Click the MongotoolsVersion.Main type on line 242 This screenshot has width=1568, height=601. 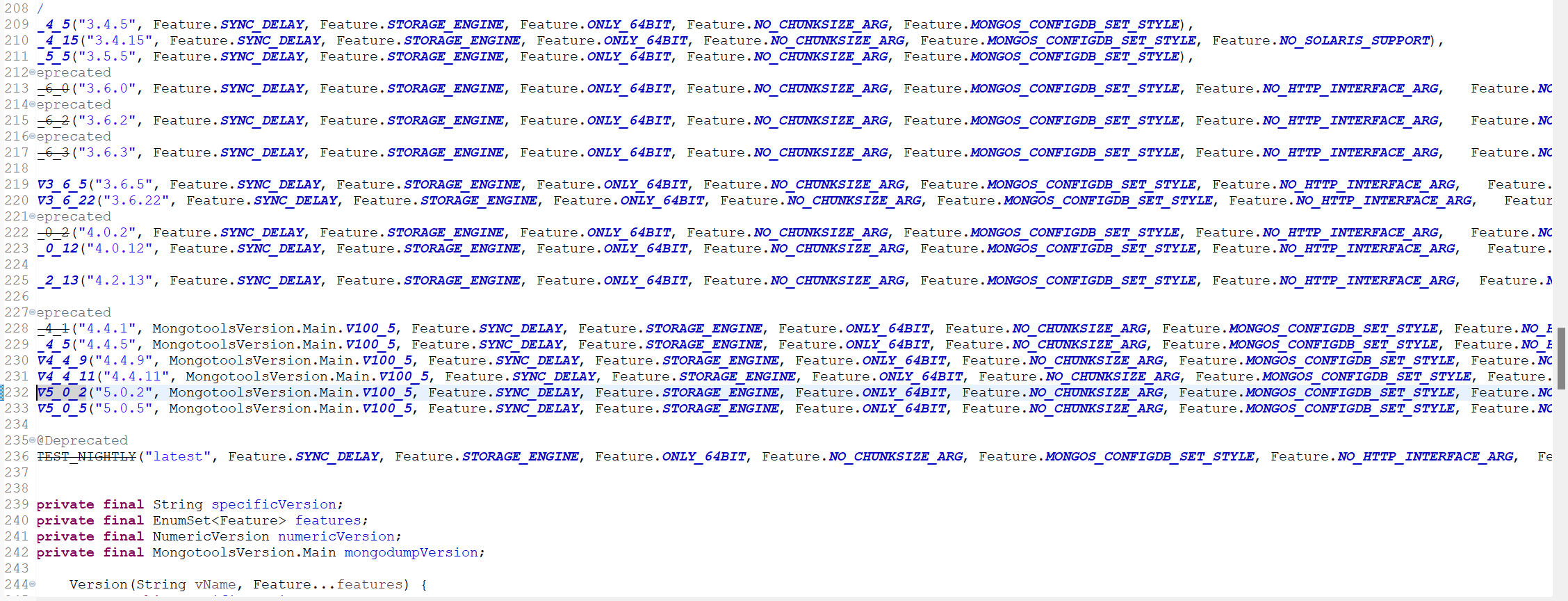[x=245, y=552]
